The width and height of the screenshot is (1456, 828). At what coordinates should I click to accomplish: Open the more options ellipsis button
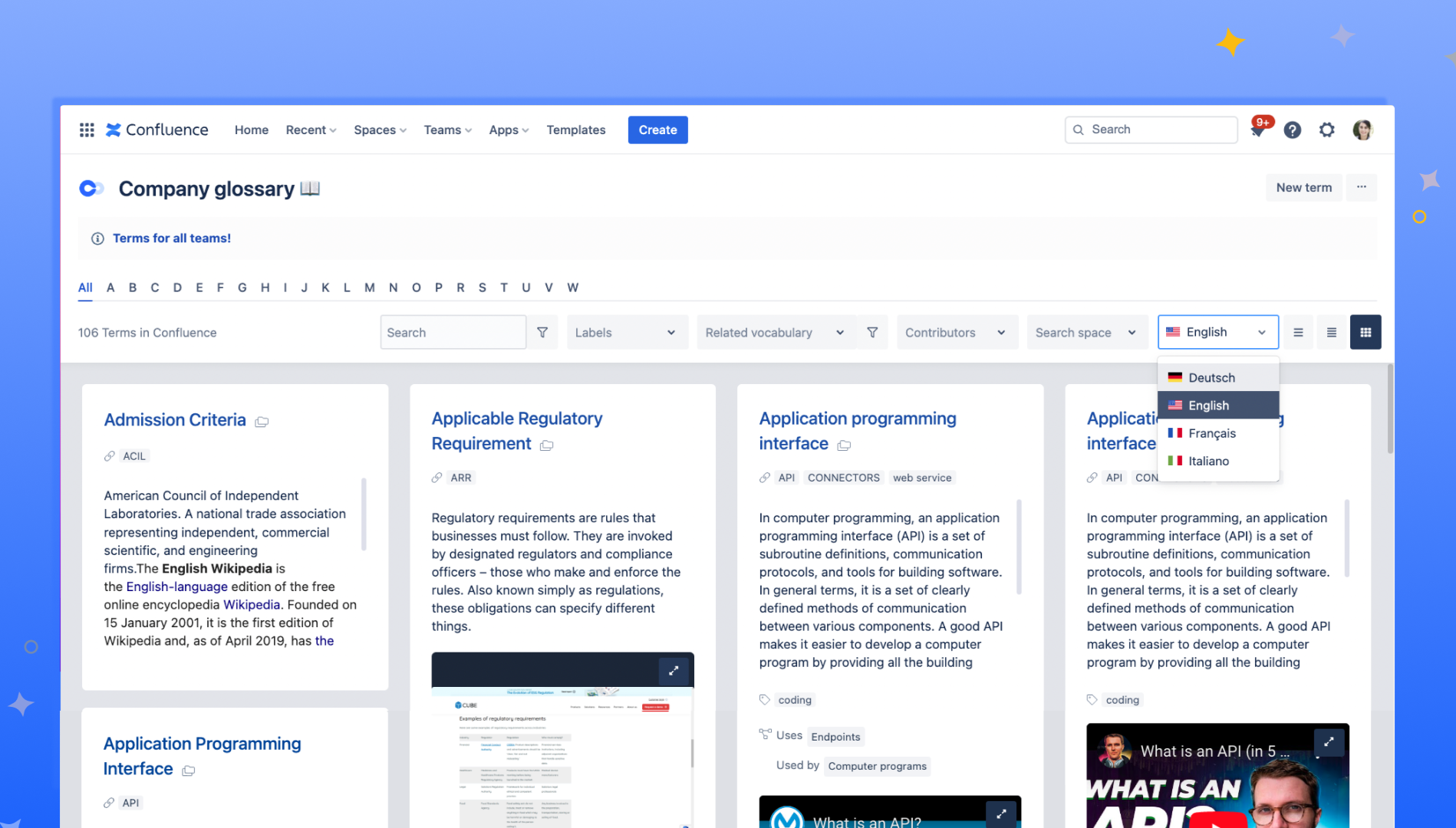[1362, 187]
